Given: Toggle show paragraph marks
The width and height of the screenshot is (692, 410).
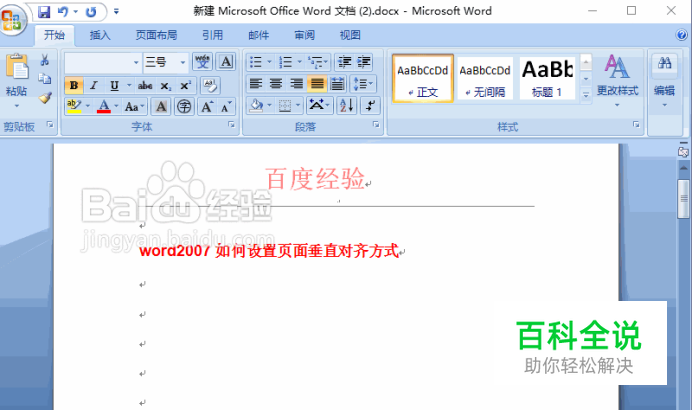Looking at the screenshot, I should [370, 105].
